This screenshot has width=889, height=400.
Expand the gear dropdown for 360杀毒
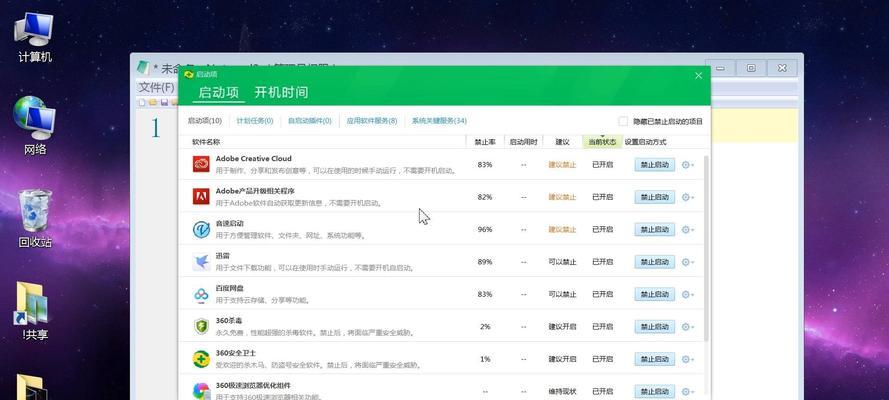pos(687,327)
